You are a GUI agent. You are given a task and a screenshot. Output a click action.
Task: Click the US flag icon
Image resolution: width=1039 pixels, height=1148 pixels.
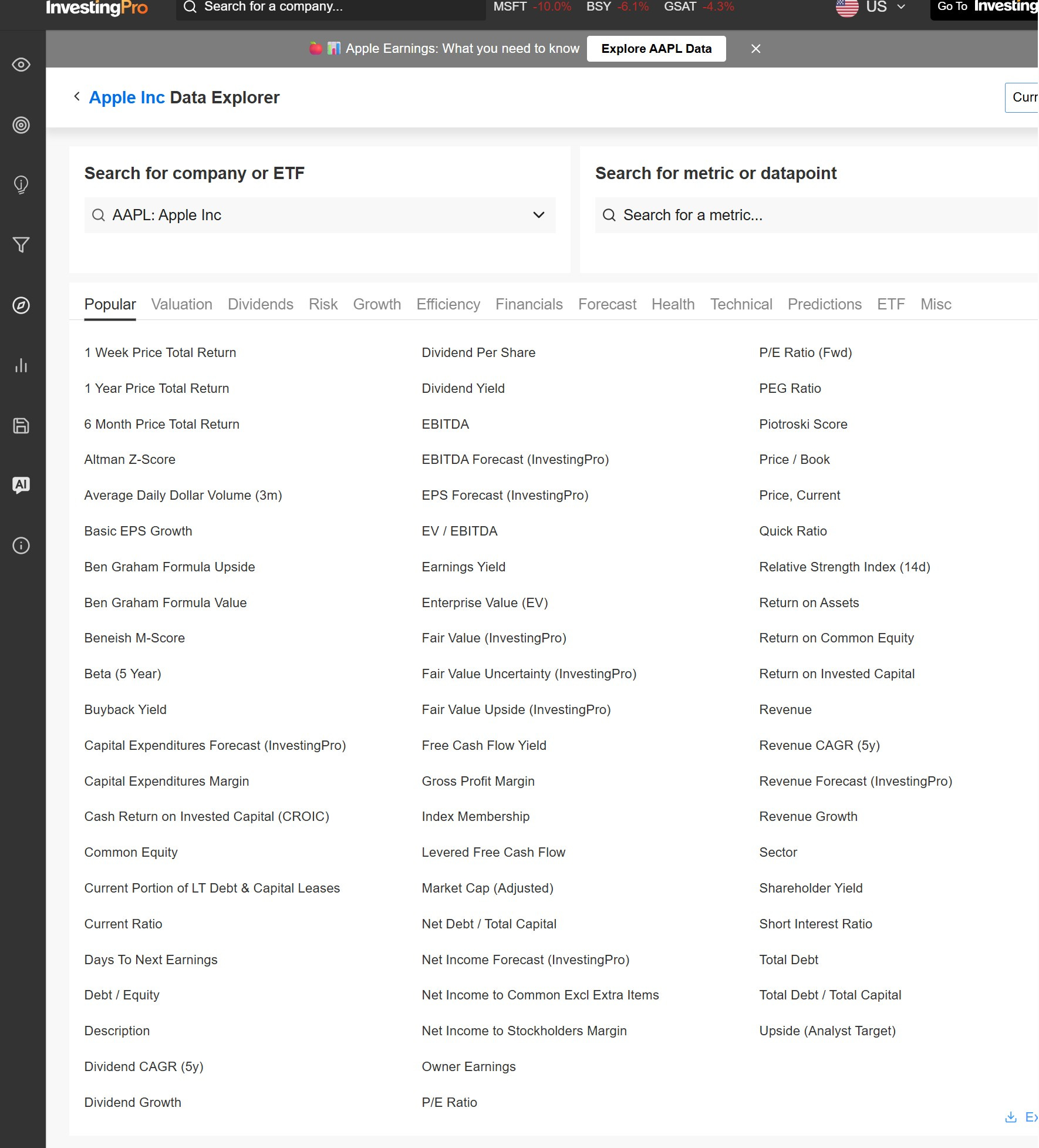point(846,8)
